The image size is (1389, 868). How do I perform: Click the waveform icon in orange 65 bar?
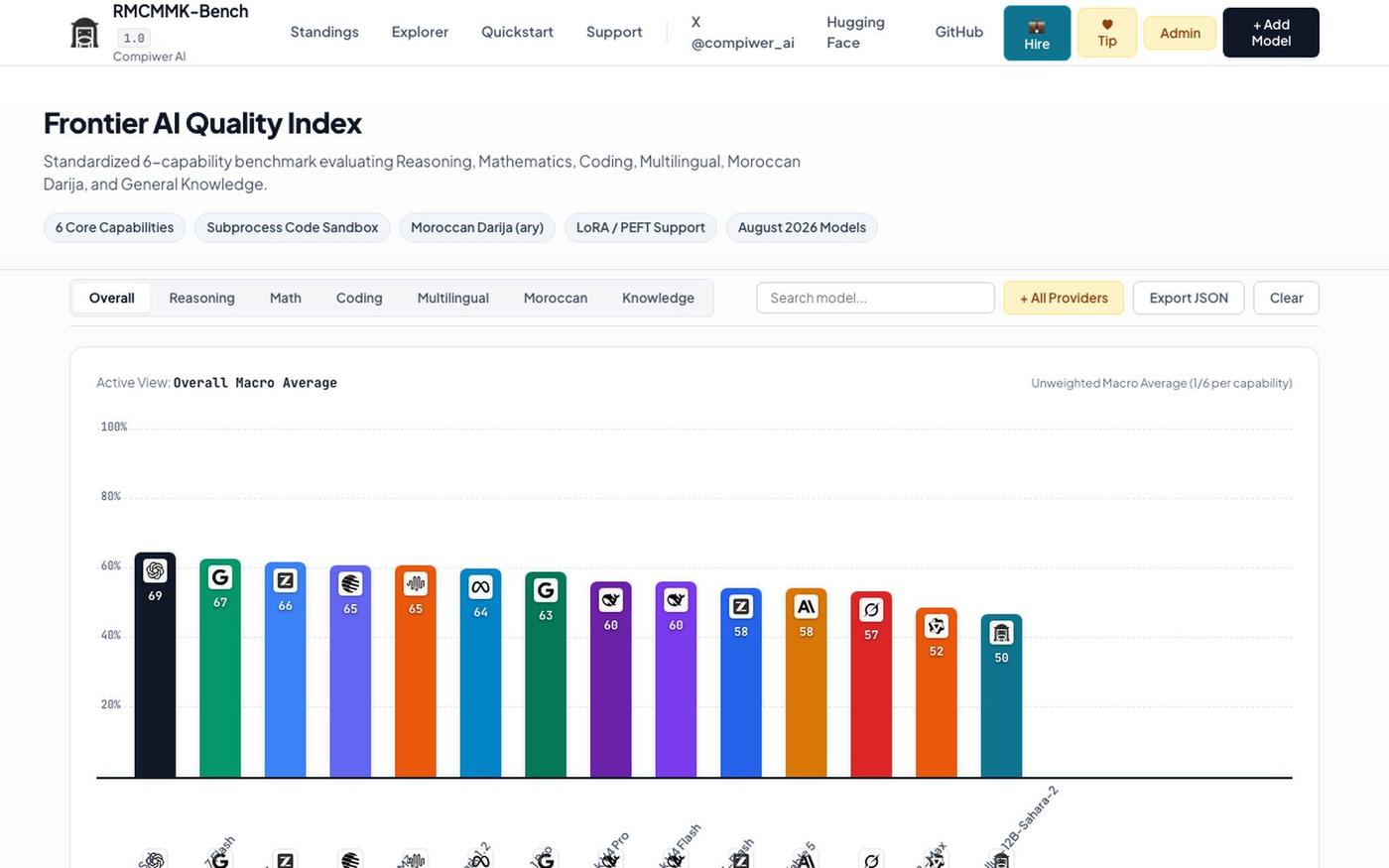[416, 583]
